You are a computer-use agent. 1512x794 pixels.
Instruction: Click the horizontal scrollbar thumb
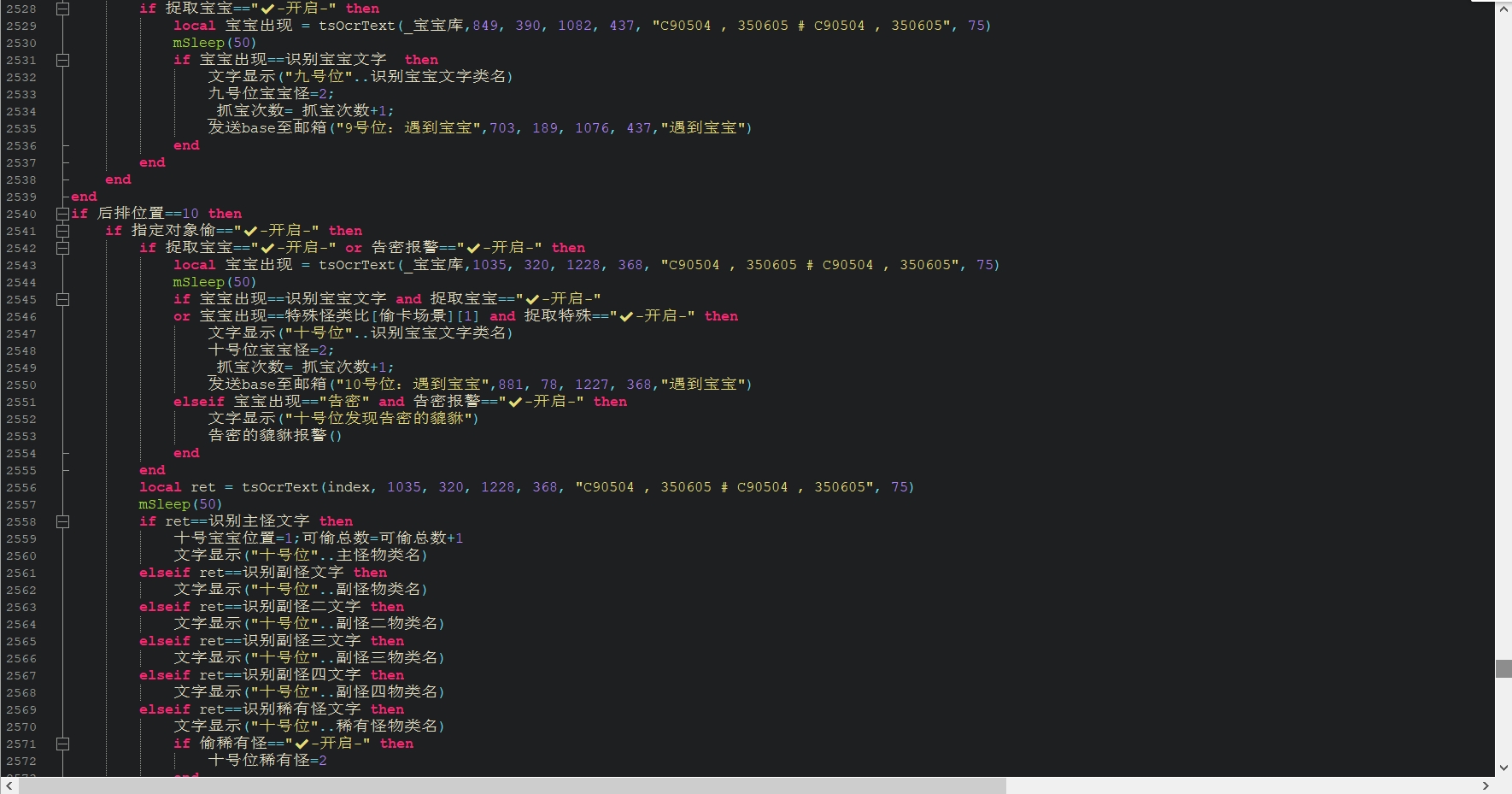tap(513, 785)
